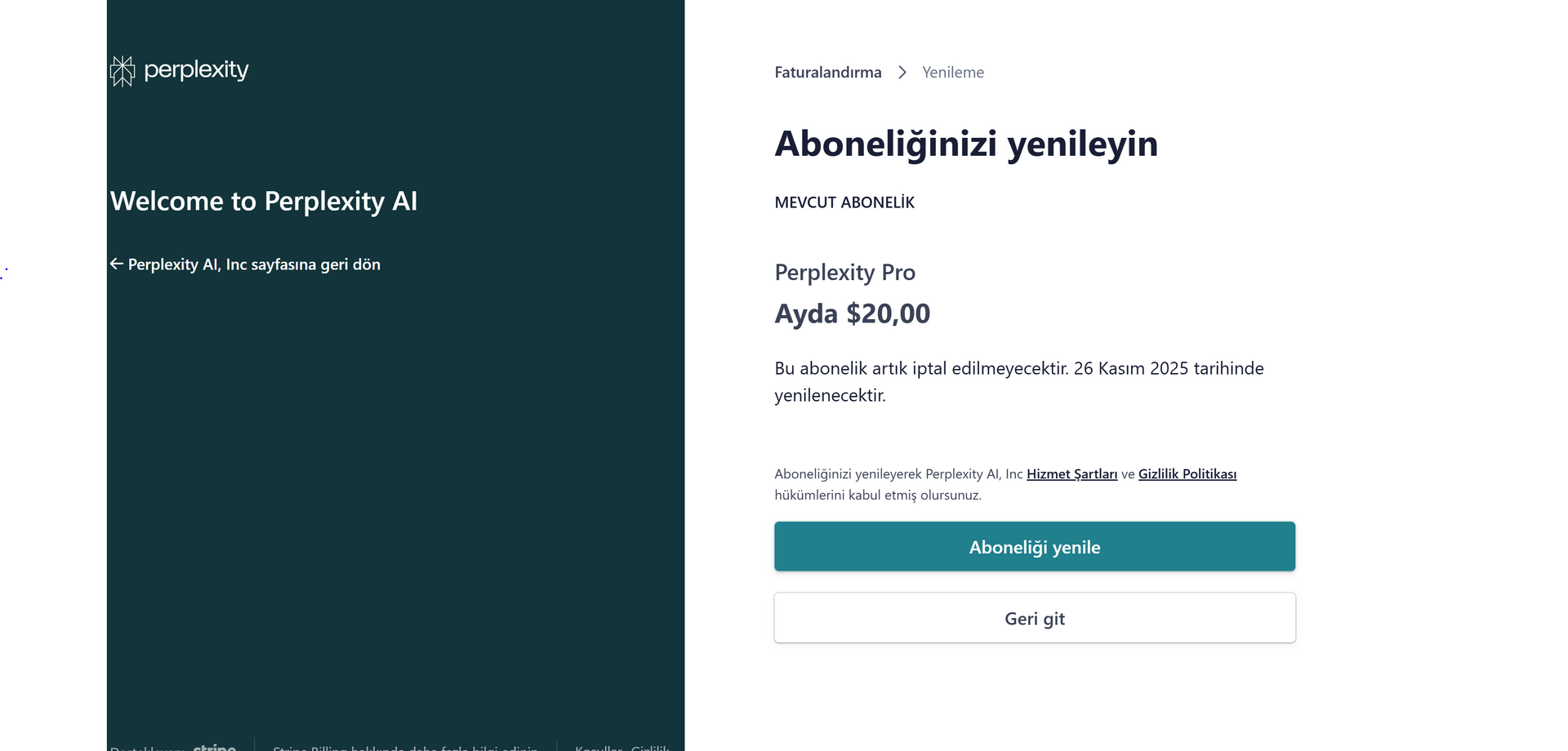1568x751 pixels.
Task: Click the breadcrumb chevron separator
Action: tap(902, 73)
